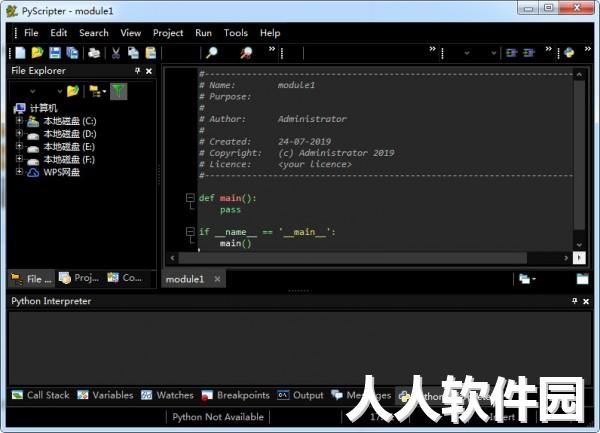
Task: Open the Tools menu
Action: (x=236, y=33)
